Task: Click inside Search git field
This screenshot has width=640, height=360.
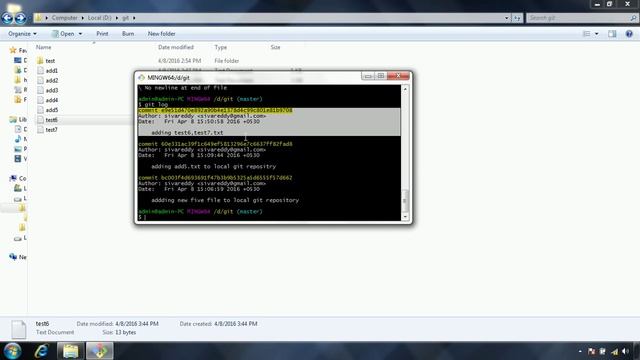Action: click(x=577, y=18)
